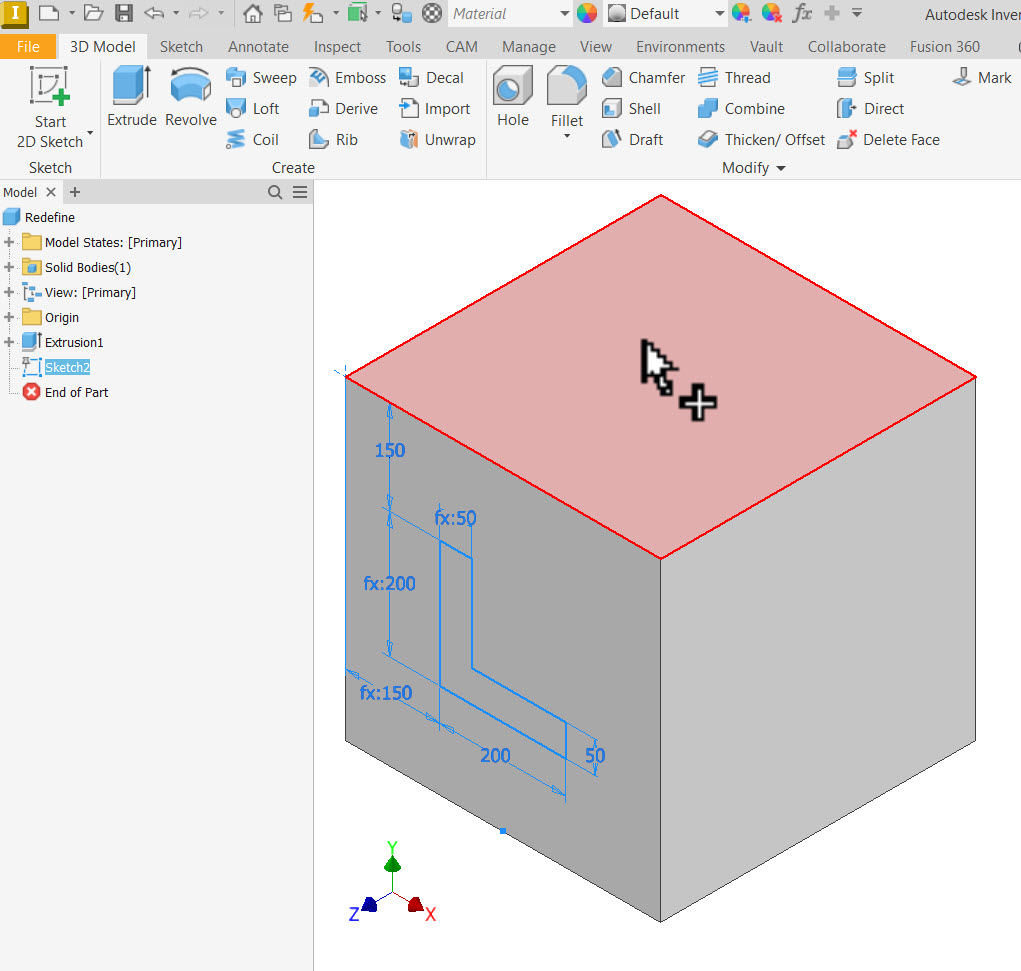Screen dimensions: 1021x971
Task: Select the Revolve tool
Action: tap(190, 97)
